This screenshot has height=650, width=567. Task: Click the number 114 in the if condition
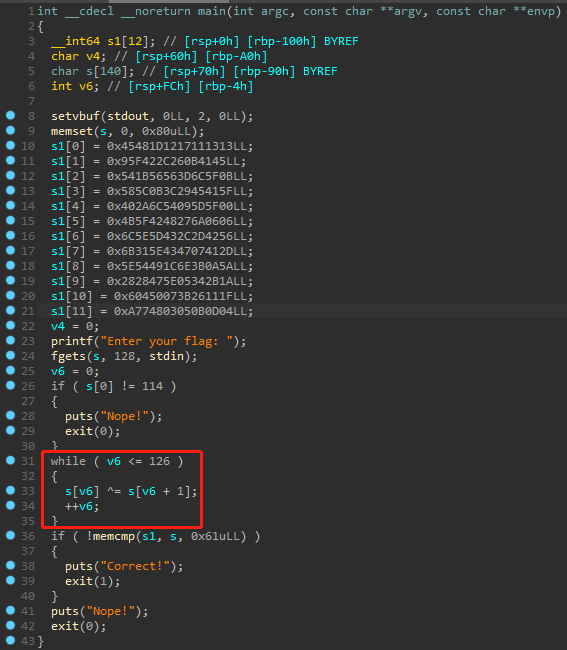pyautogui.click(x=152, y=386)
